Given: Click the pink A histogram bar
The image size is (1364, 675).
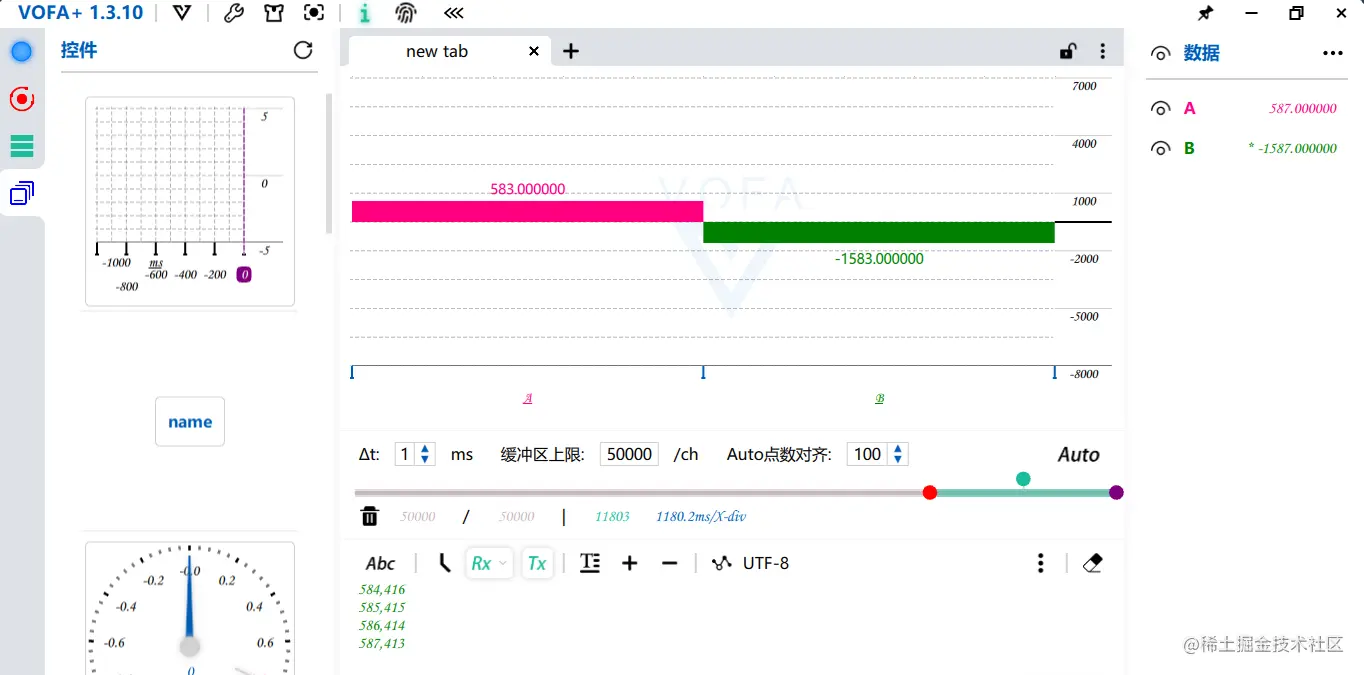Looking at the screenshot, I should pos(527,211).
